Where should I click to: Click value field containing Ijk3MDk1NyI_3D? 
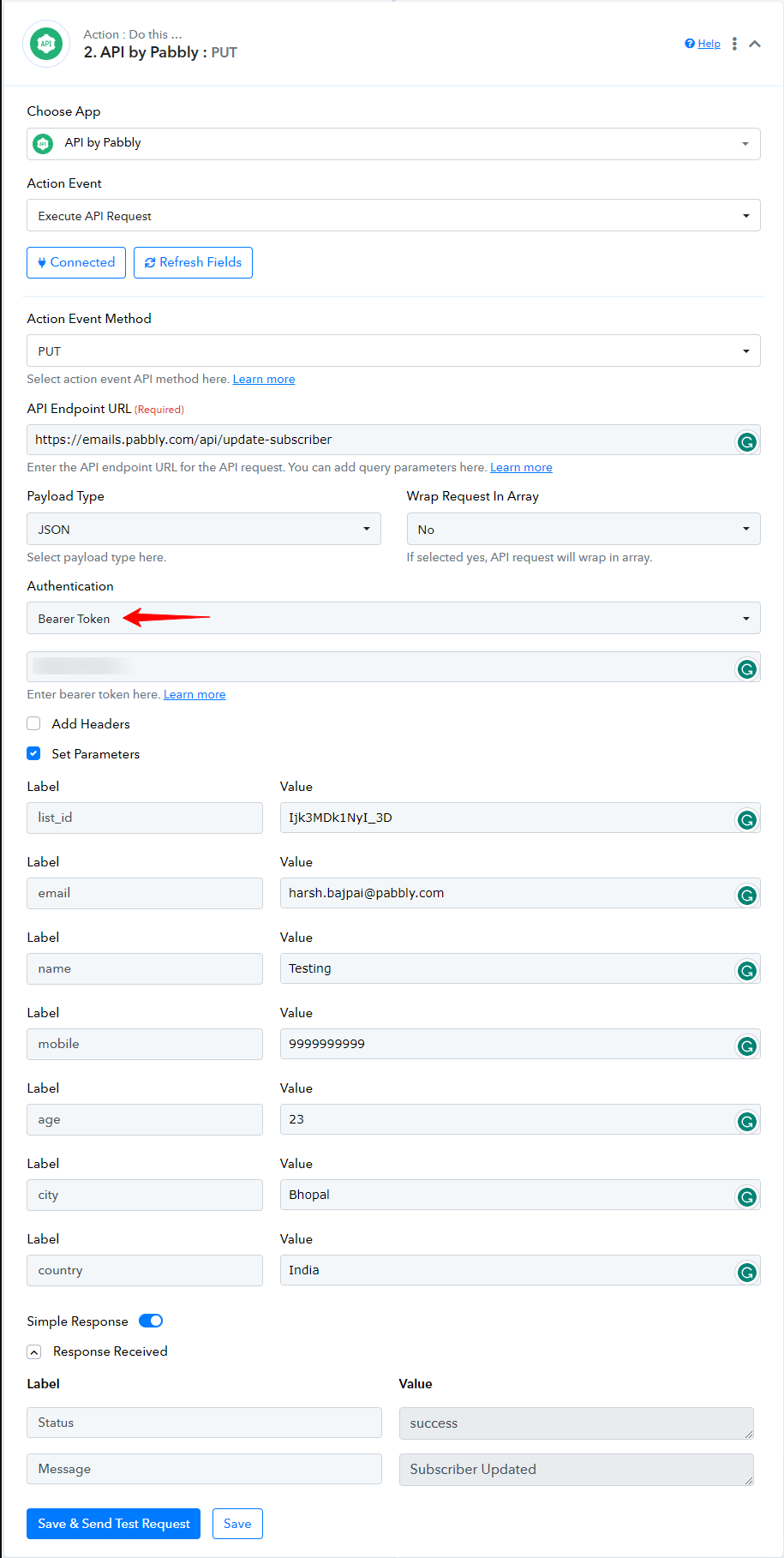(x=520, y=818)
